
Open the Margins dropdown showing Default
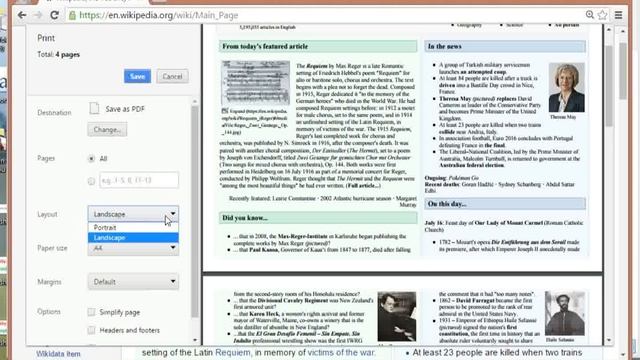(x=133, y=282)
